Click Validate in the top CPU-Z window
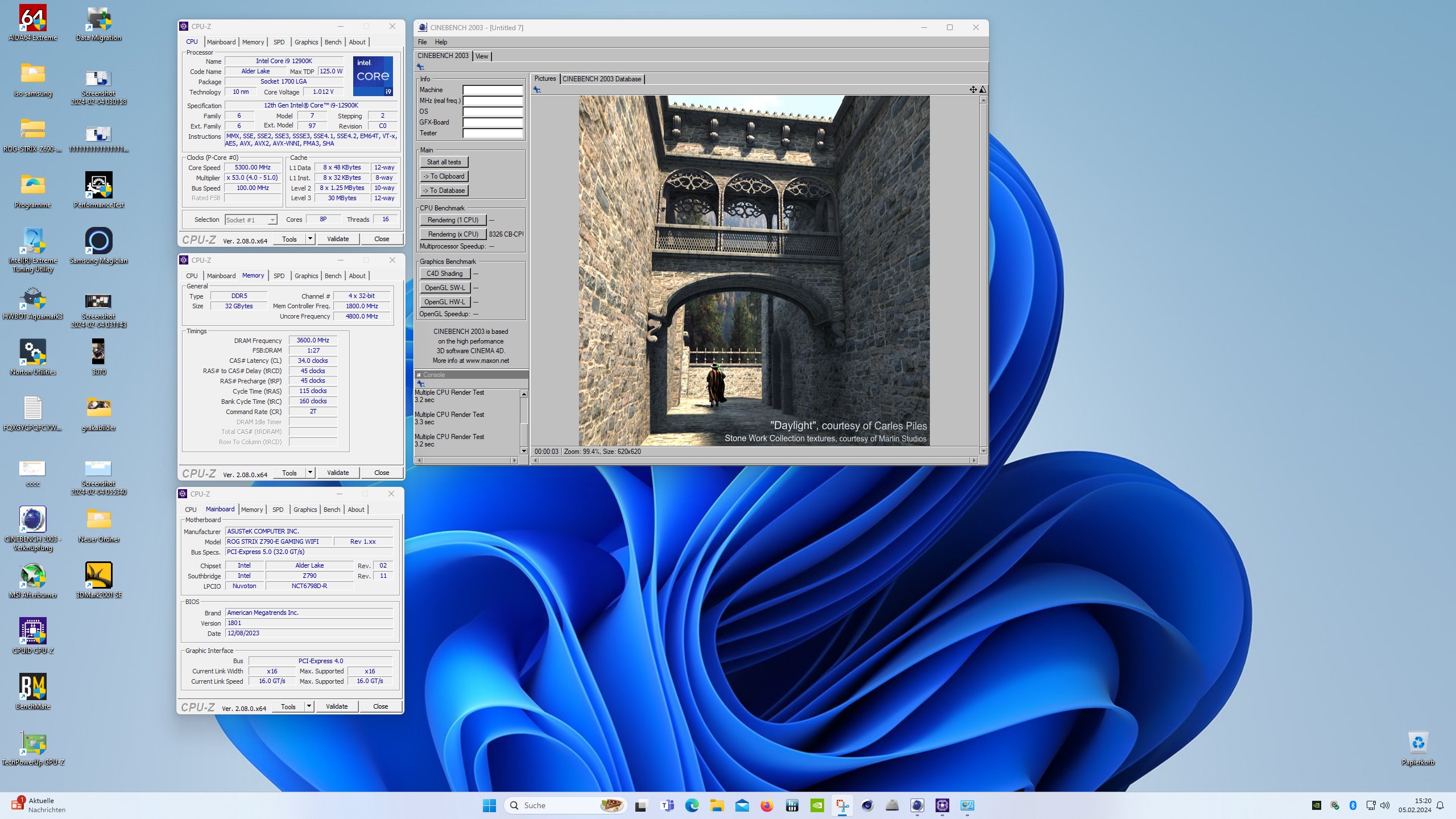This screenshot has width=1456, height=819. tap(338, 239)
